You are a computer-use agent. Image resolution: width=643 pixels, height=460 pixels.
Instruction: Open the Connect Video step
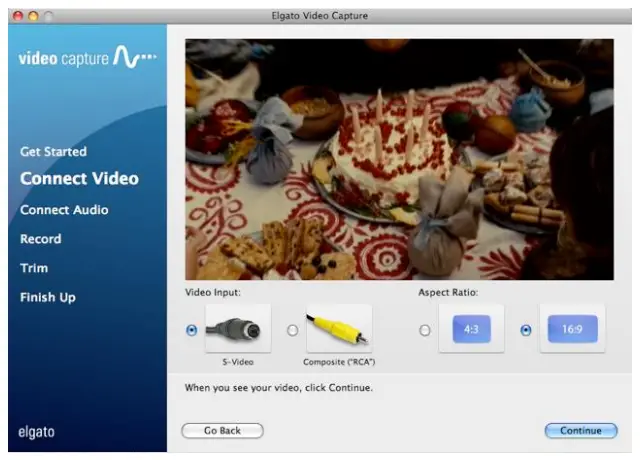80,178
